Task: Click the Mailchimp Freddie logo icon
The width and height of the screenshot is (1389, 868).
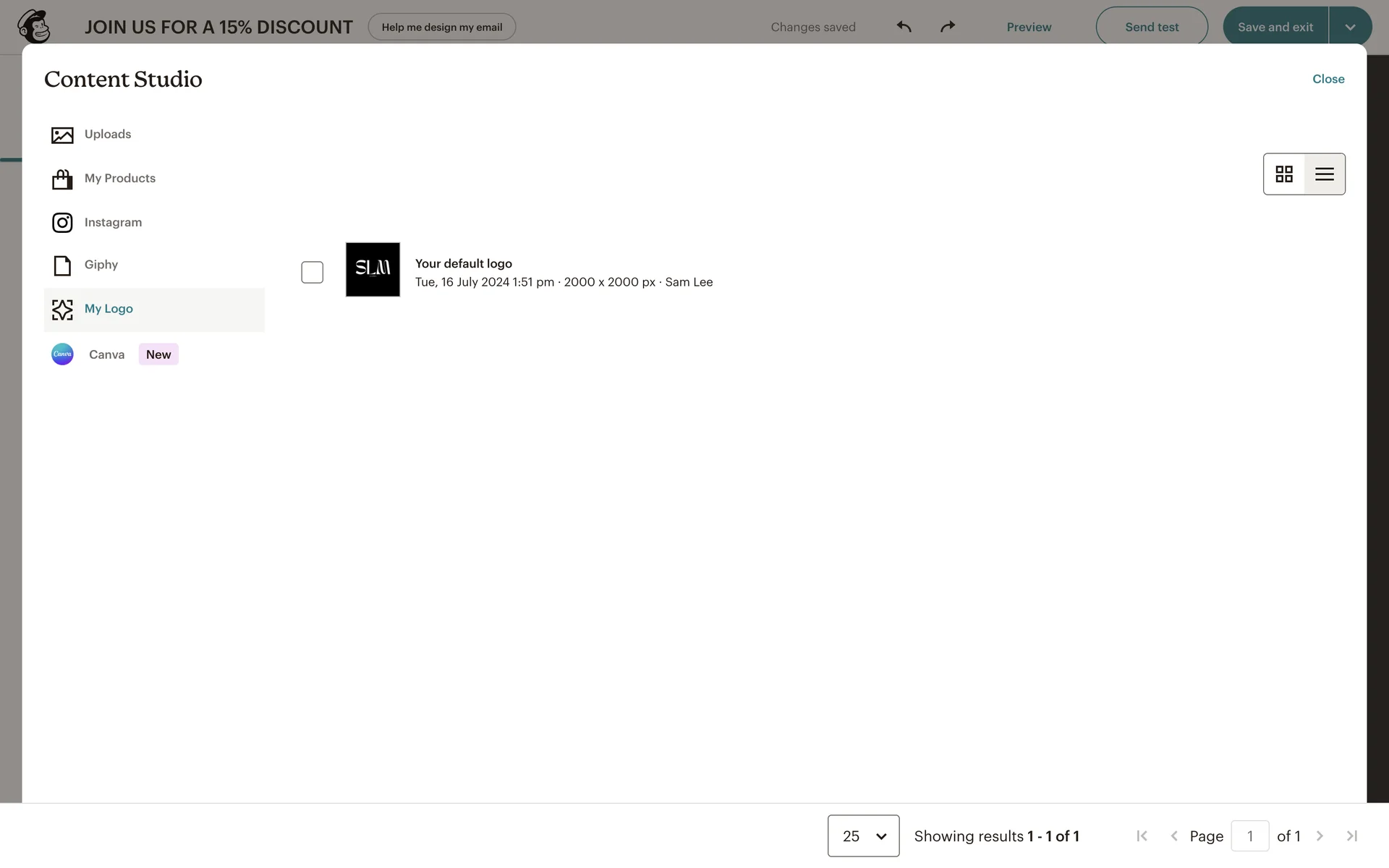Action: 34,27
